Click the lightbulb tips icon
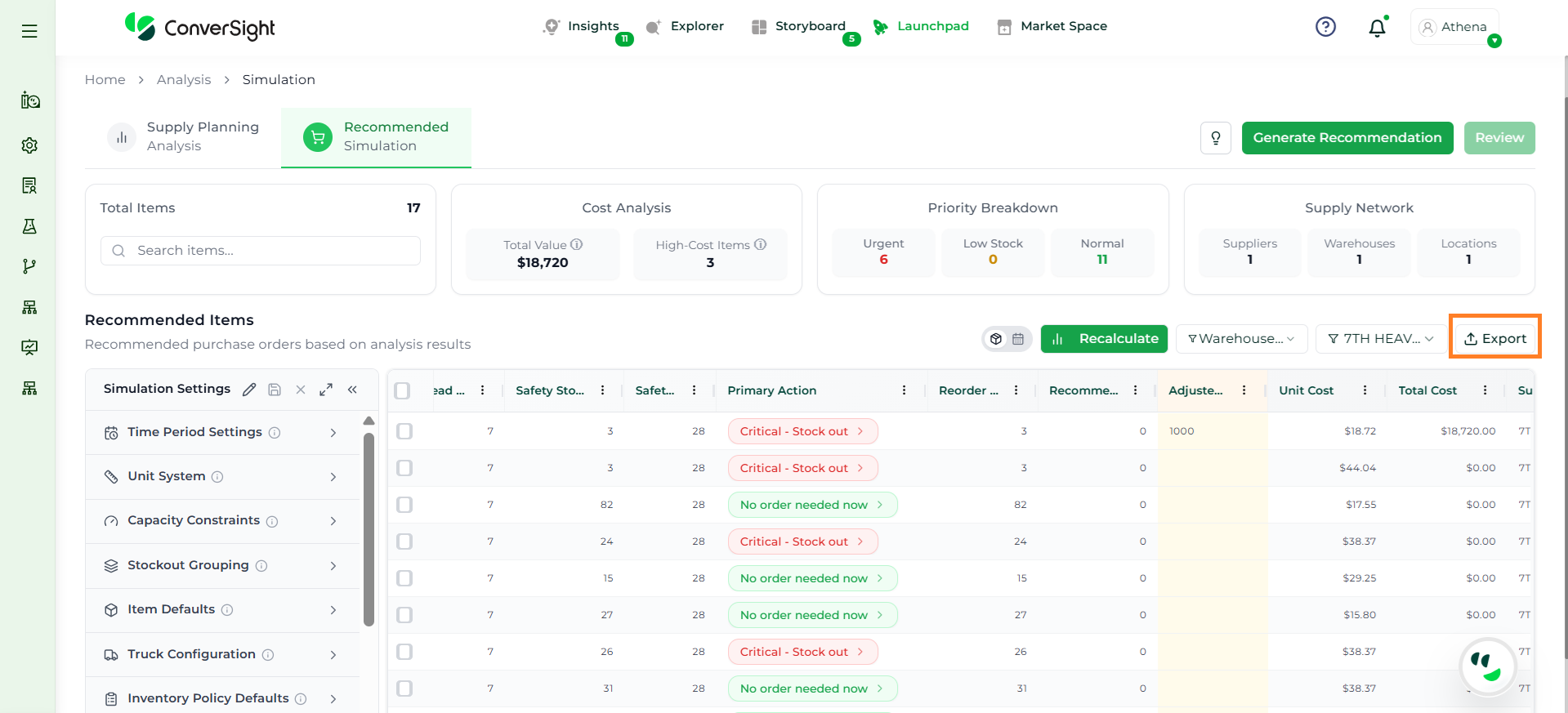The image size is (1568, 713). click(x=1216, y=138)
